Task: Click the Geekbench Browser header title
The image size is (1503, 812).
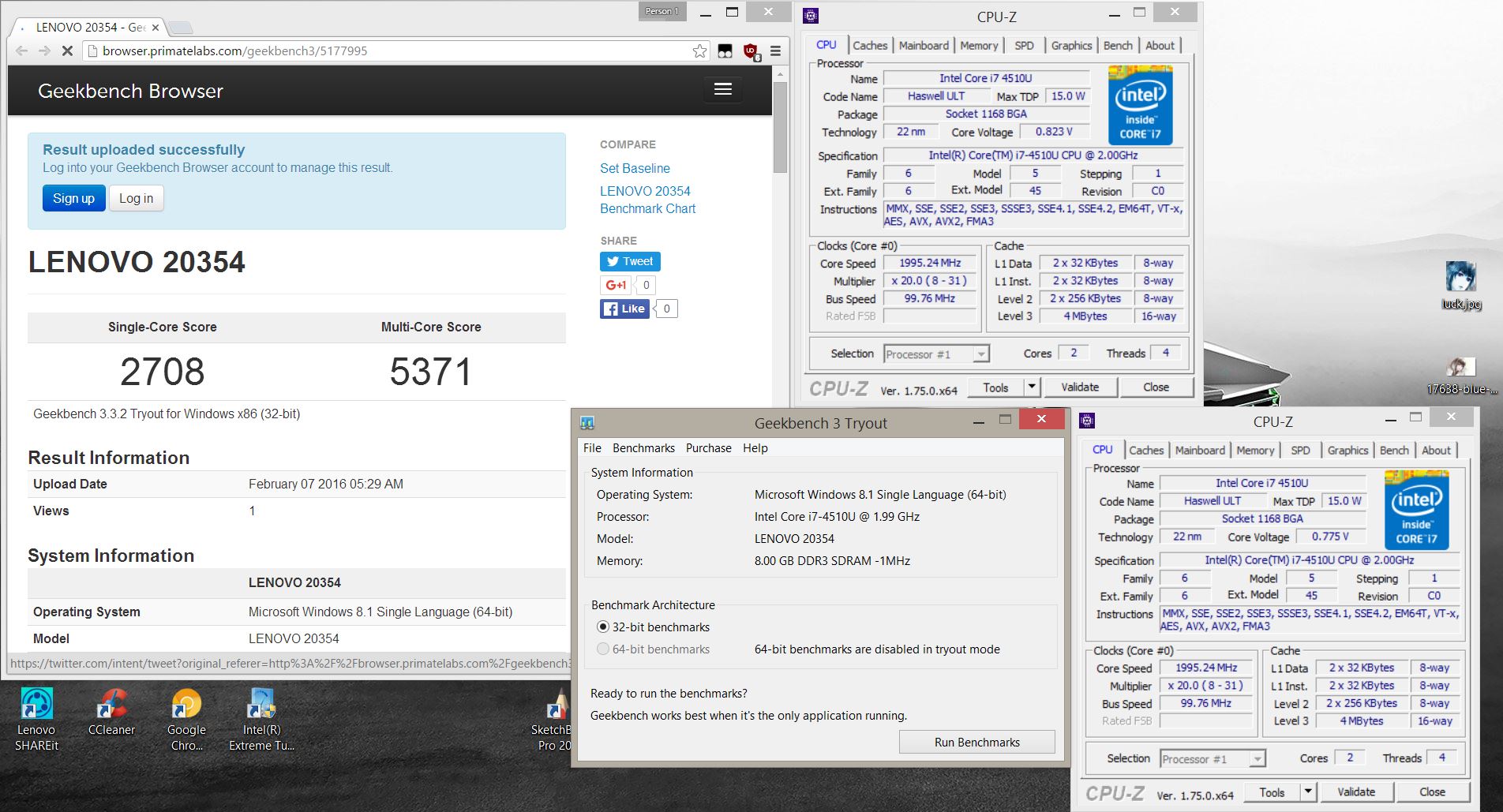Action: point(130,91)
